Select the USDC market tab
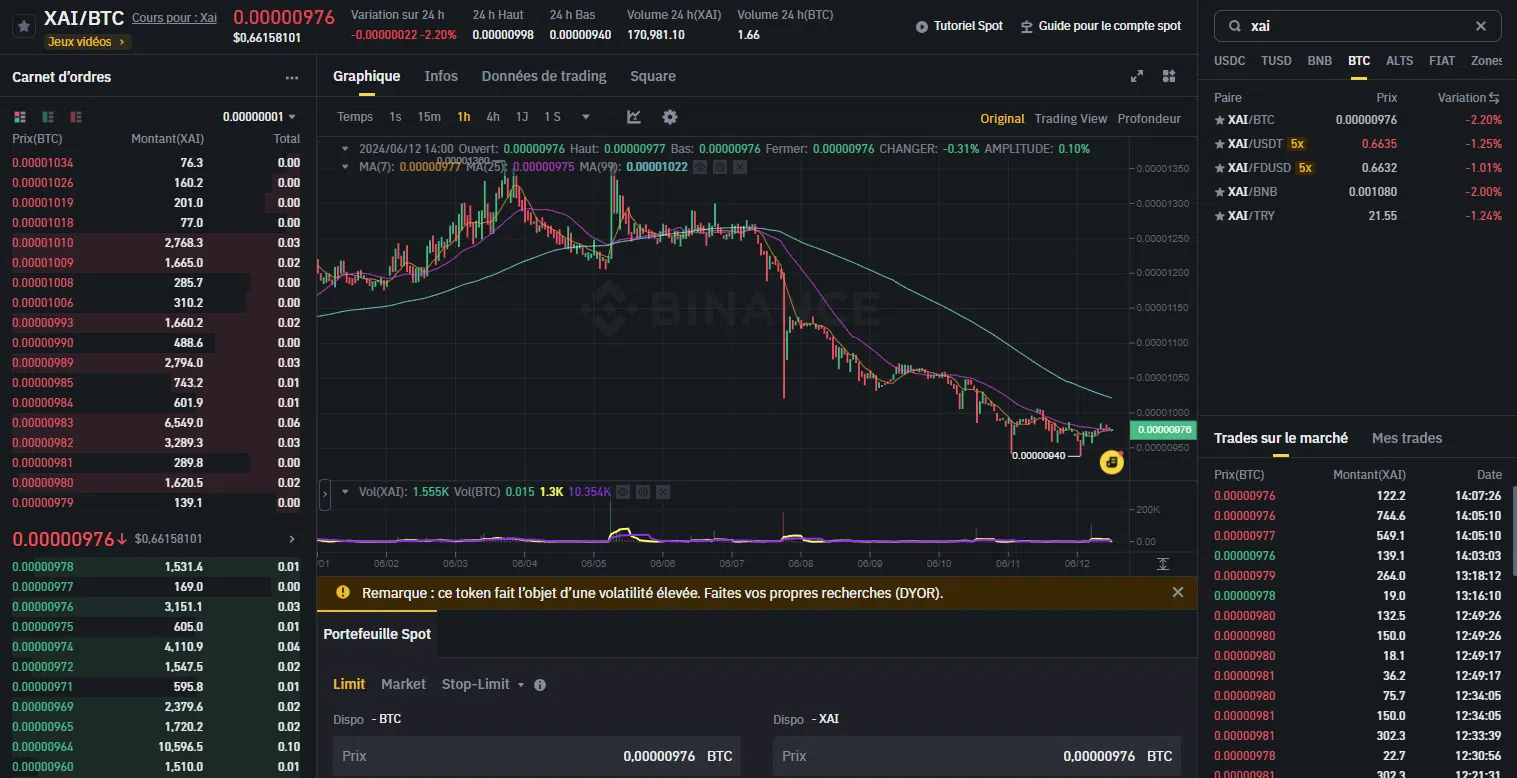 (x=1230, y=60)
